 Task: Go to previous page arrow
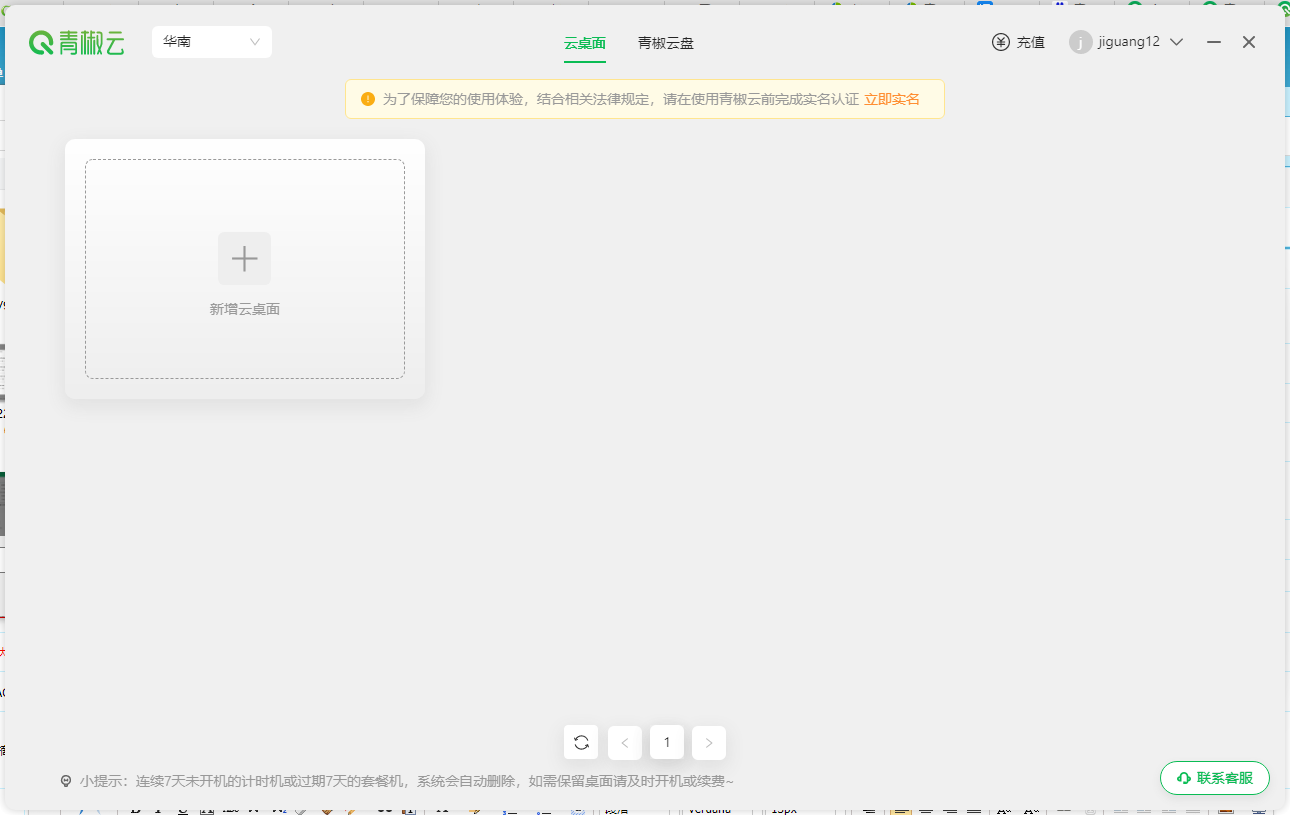tap(625, 742)
